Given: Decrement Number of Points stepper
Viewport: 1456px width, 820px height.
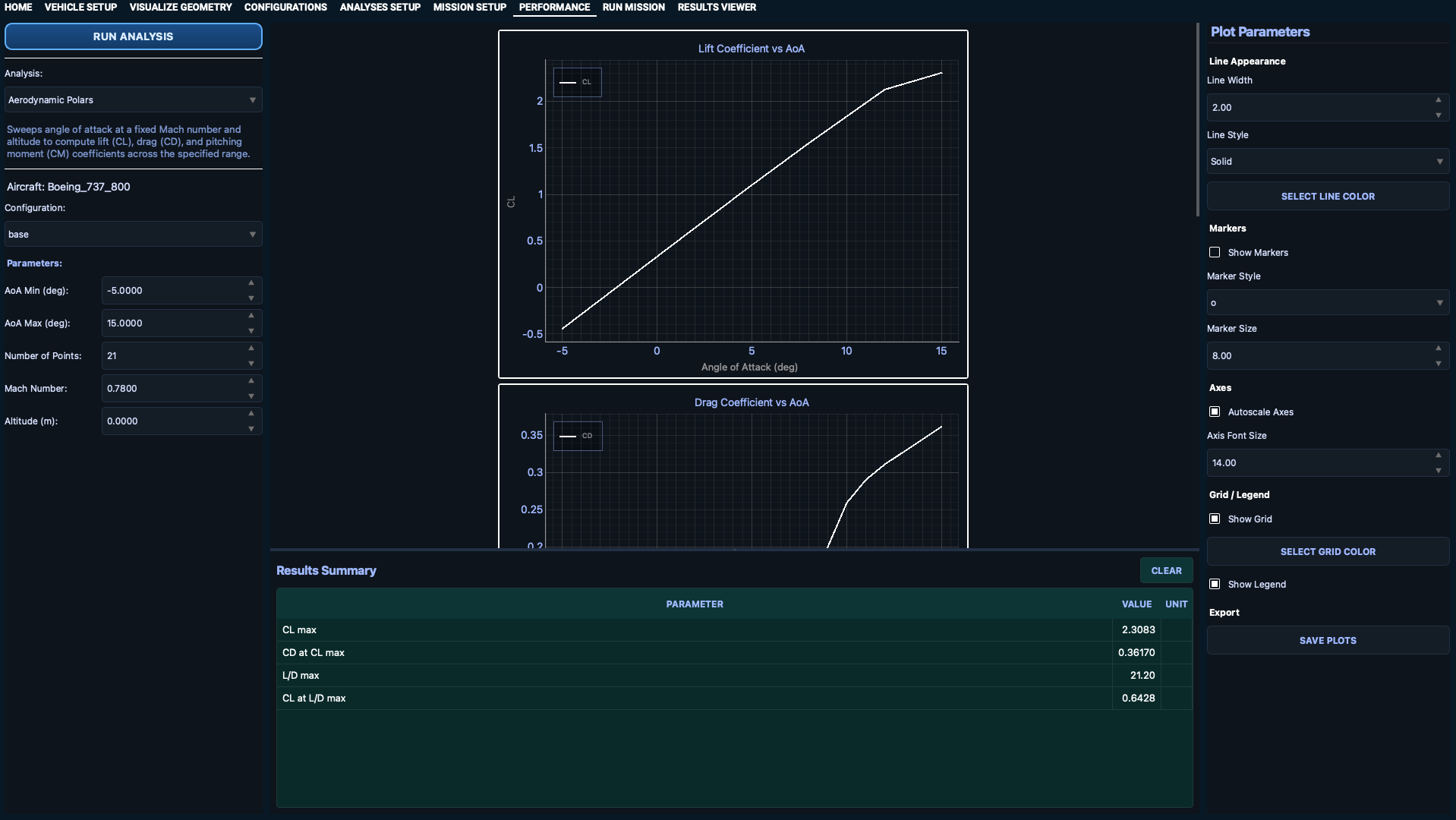Looking at the screenshot, I should tap(251, 363).
